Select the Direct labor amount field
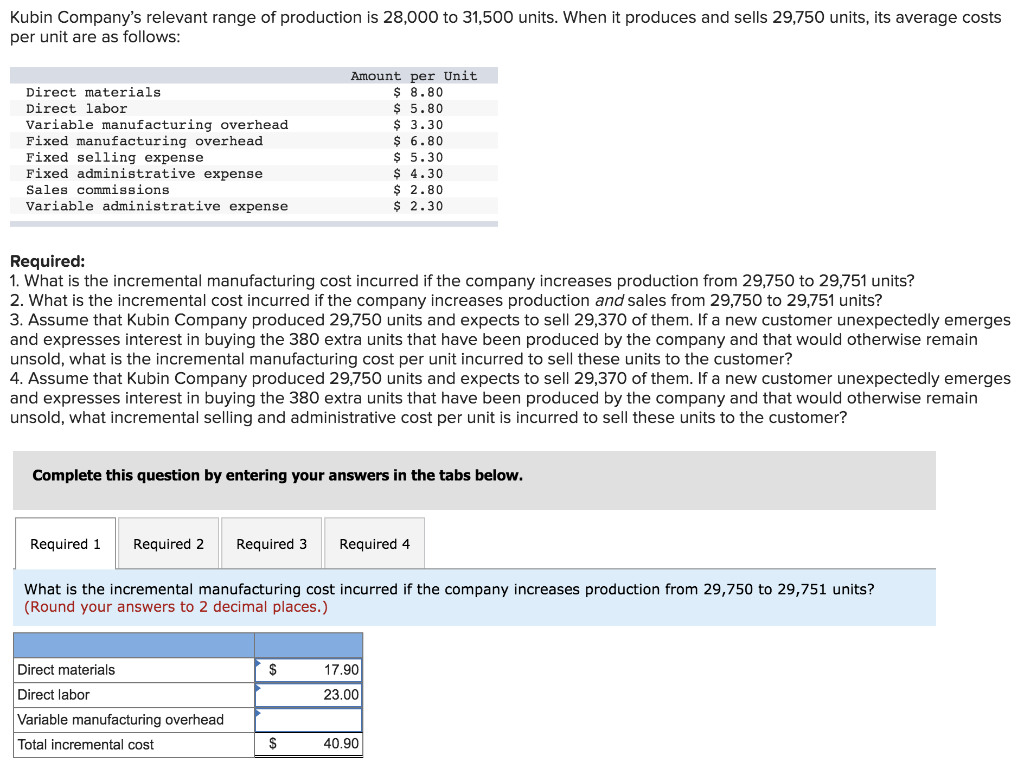The image size is (1024, 769). [x=308, y=695]
